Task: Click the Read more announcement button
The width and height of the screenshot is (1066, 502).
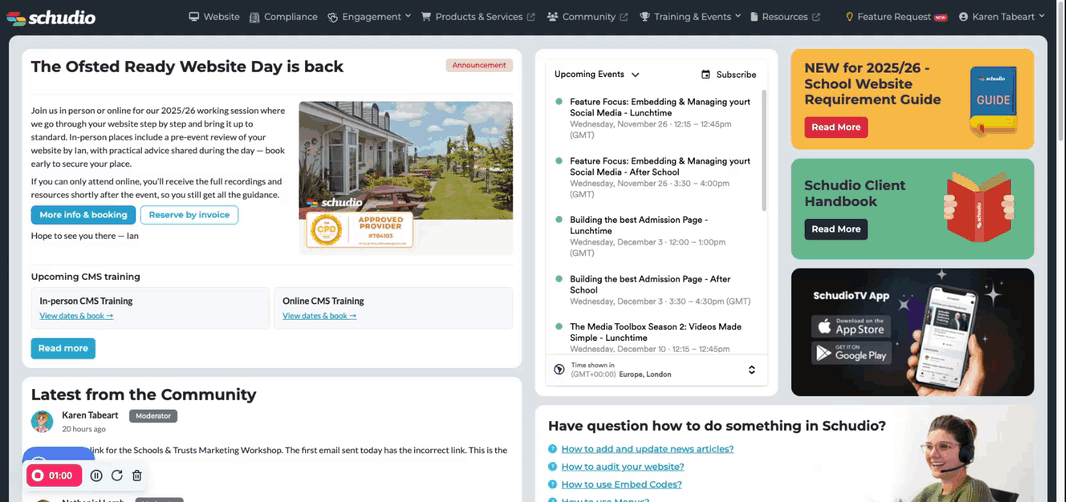Action: [x=63, y=348]
